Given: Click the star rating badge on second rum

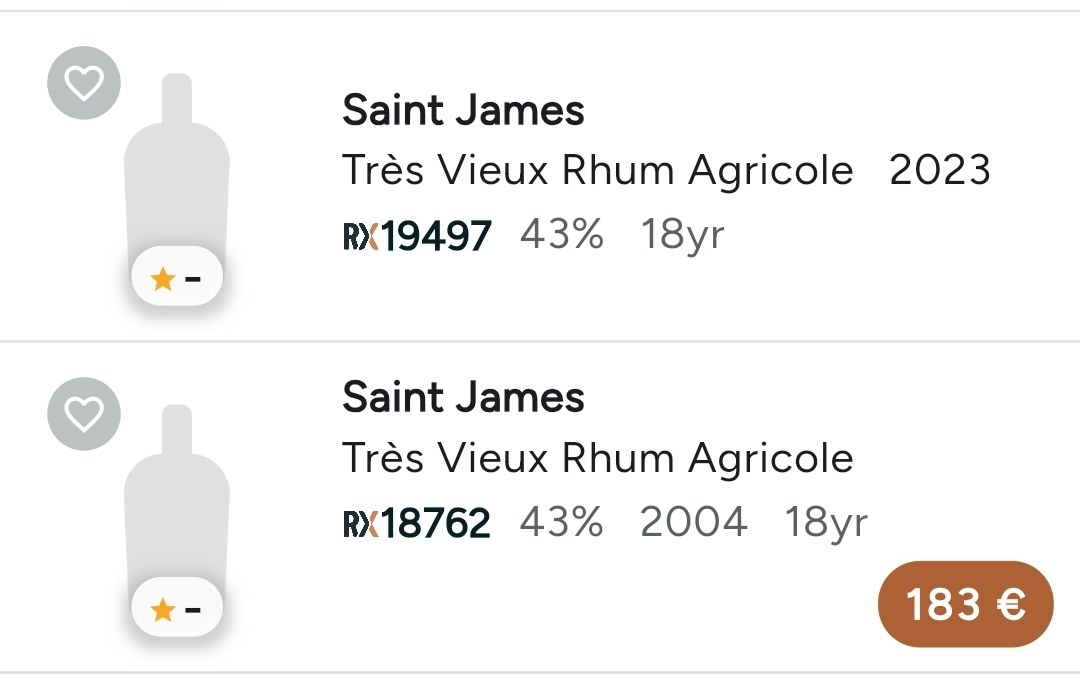Looking at the screenshot, I should pyautogui.click(x=177, y=609).
